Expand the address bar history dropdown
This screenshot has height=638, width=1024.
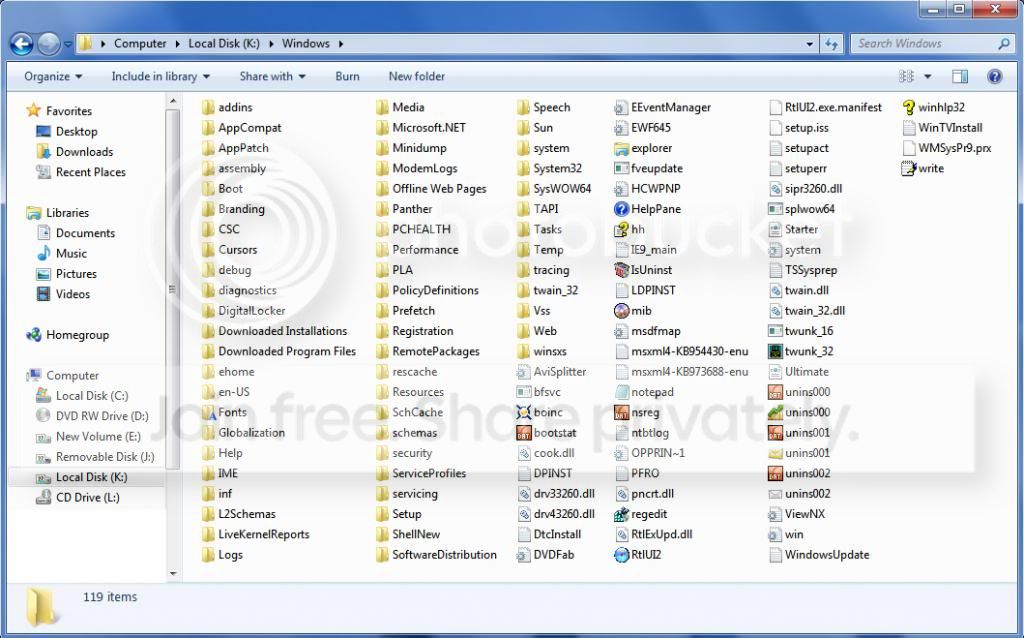(809, 44)
